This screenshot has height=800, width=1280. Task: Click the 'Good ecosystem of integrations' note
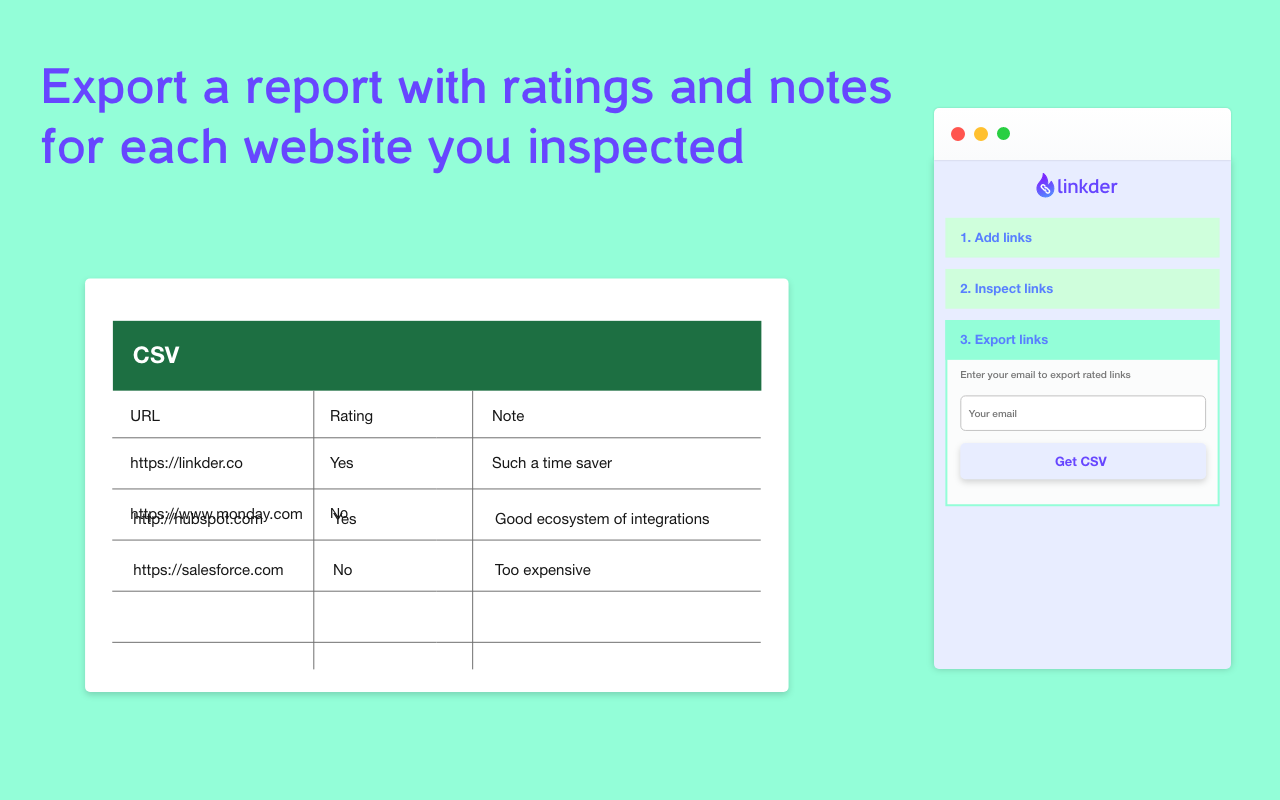pos(602,519)
